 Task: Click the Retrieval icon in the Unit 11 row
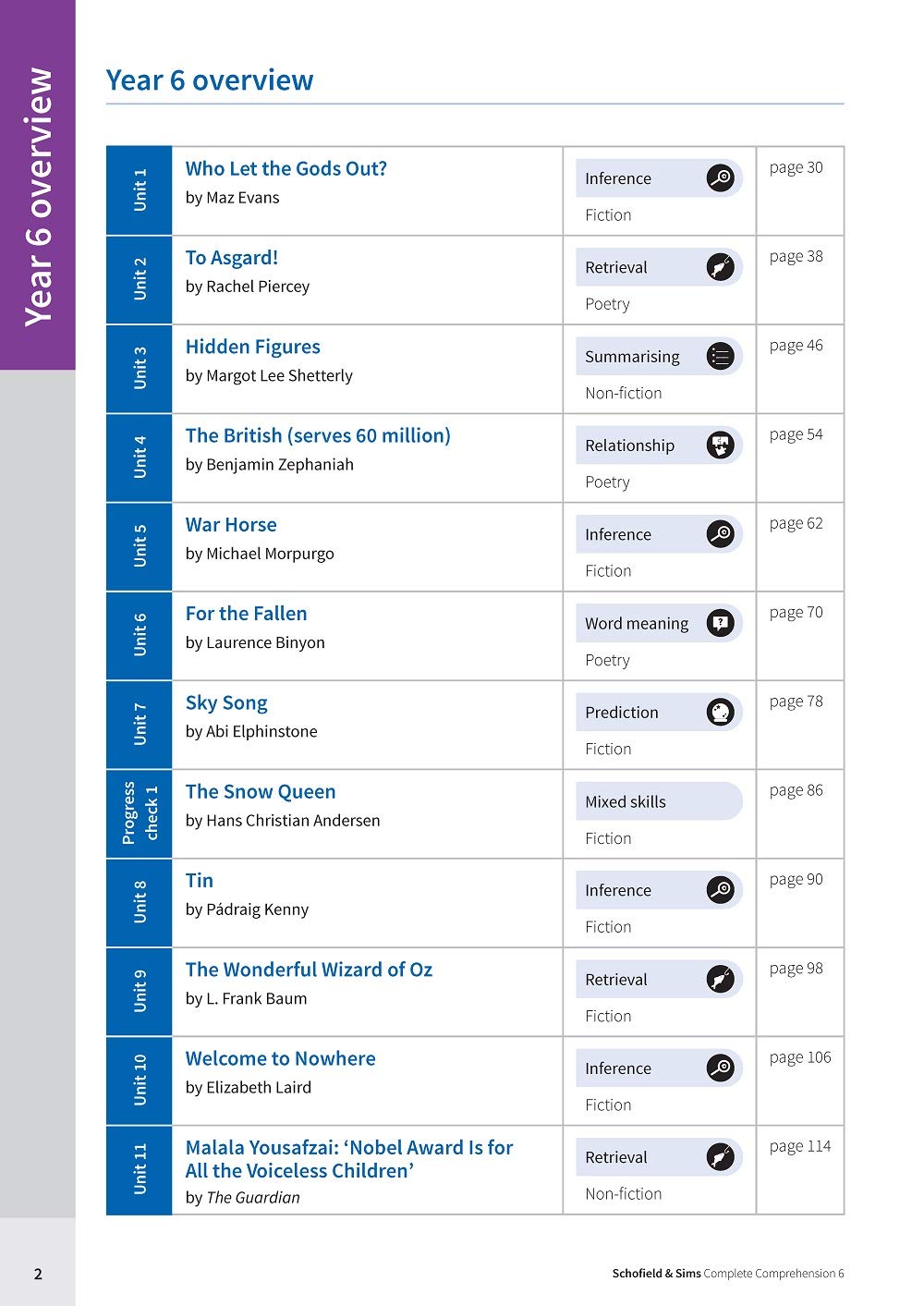pyautogui.click(x=721, y=1156)
